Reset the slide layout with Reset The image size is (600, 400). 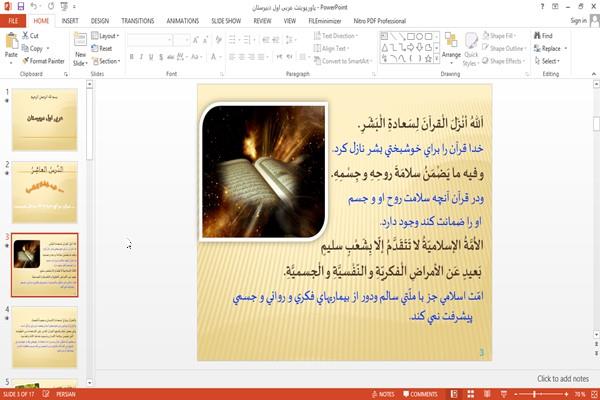pyautogui.click(x=102, y=48)
